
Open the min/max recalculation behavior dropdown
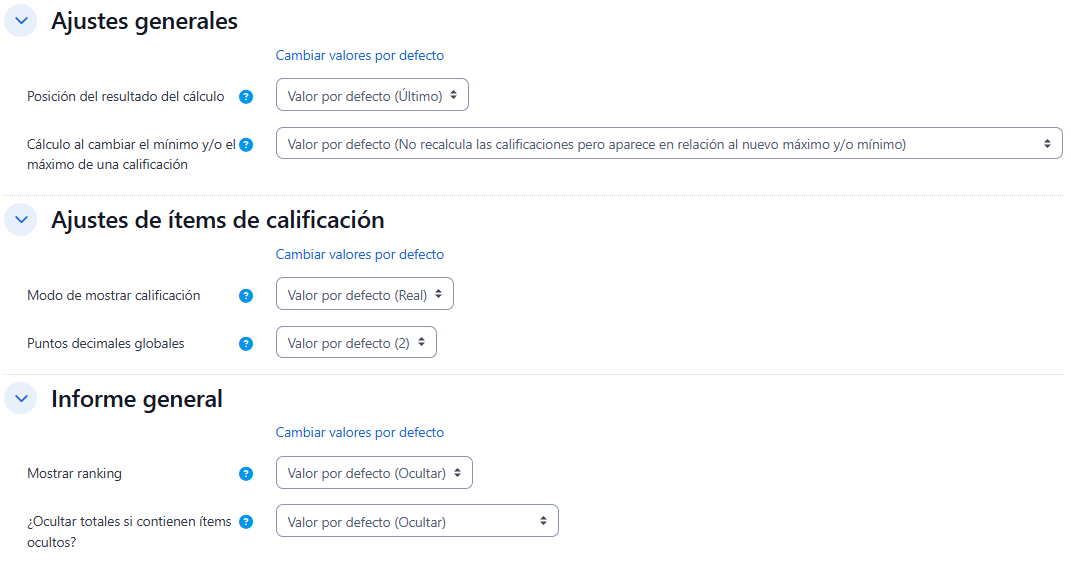coord(668,144)
